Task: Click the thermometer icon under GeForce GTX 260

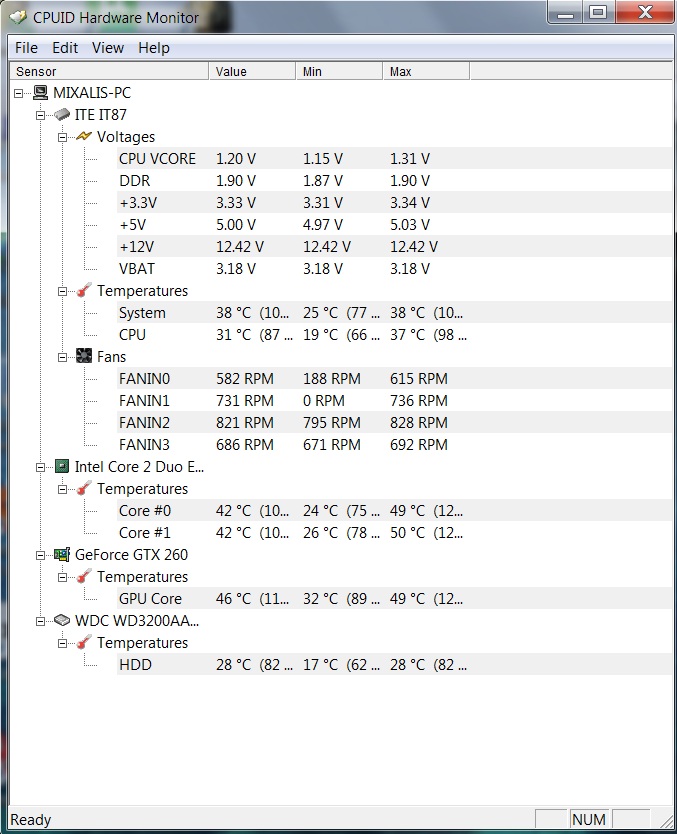Action: click(83, 577)
